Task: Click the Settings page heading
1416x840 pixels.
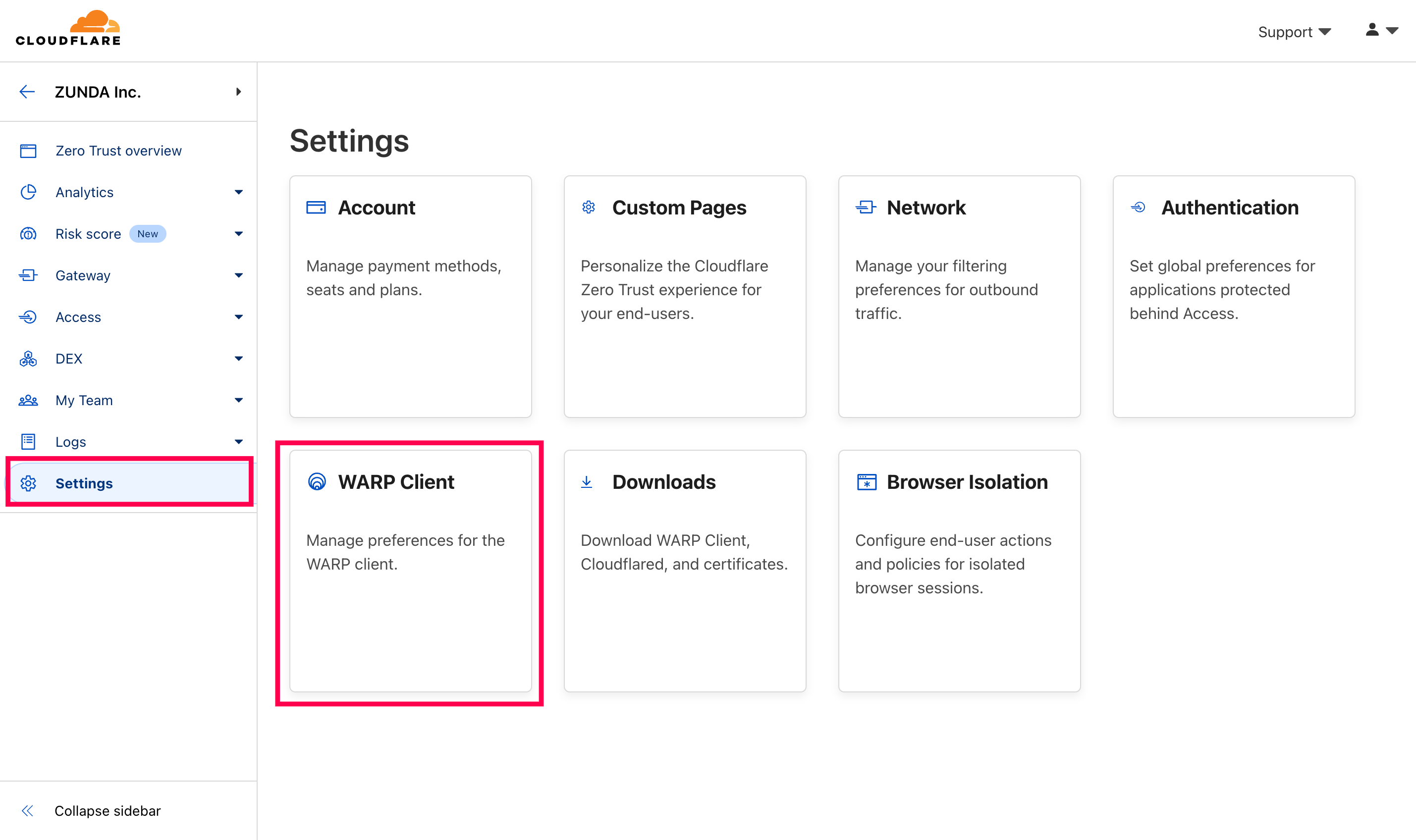Action: tap(349, 141)
